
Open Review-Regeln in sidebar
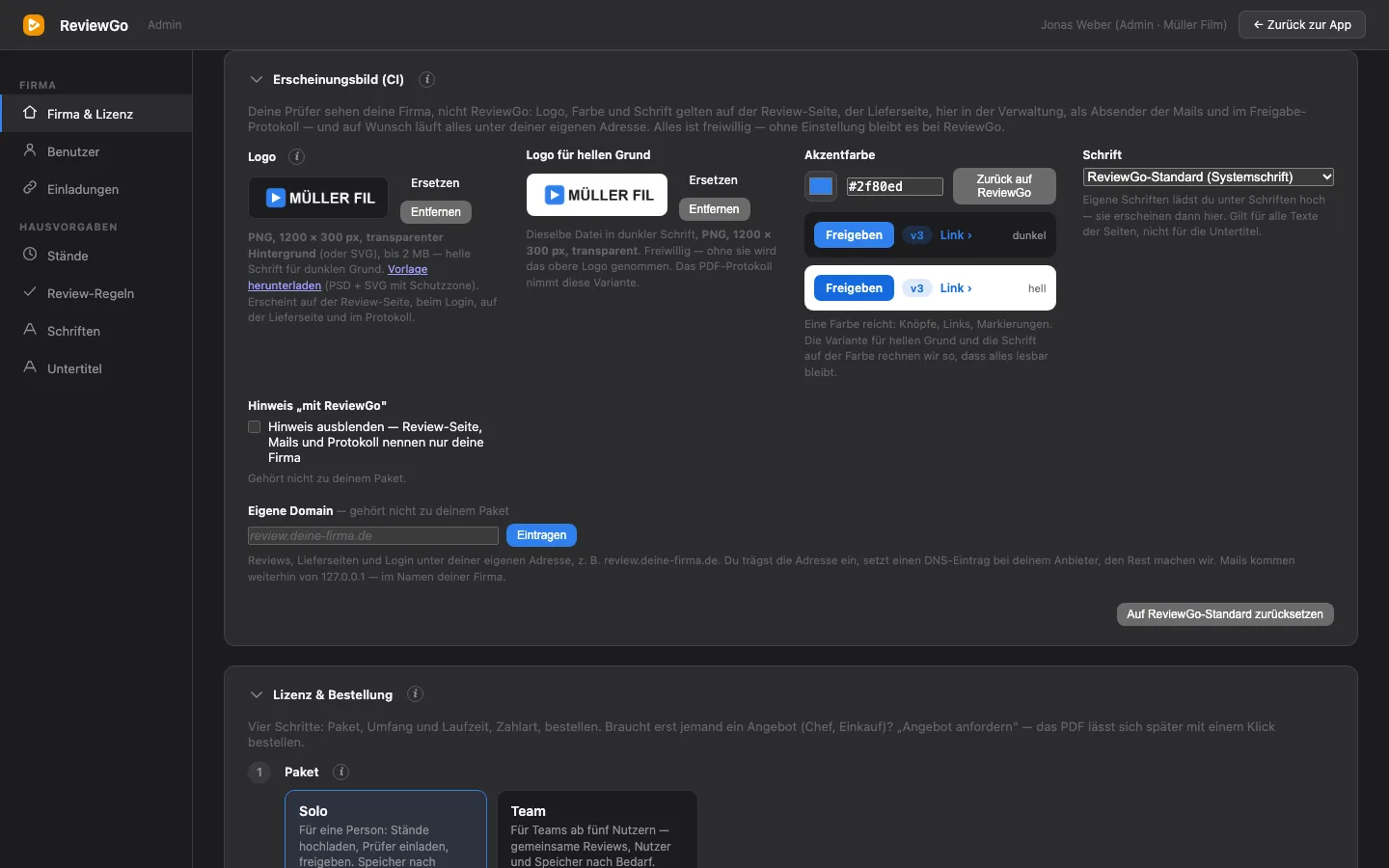point(96,293)
